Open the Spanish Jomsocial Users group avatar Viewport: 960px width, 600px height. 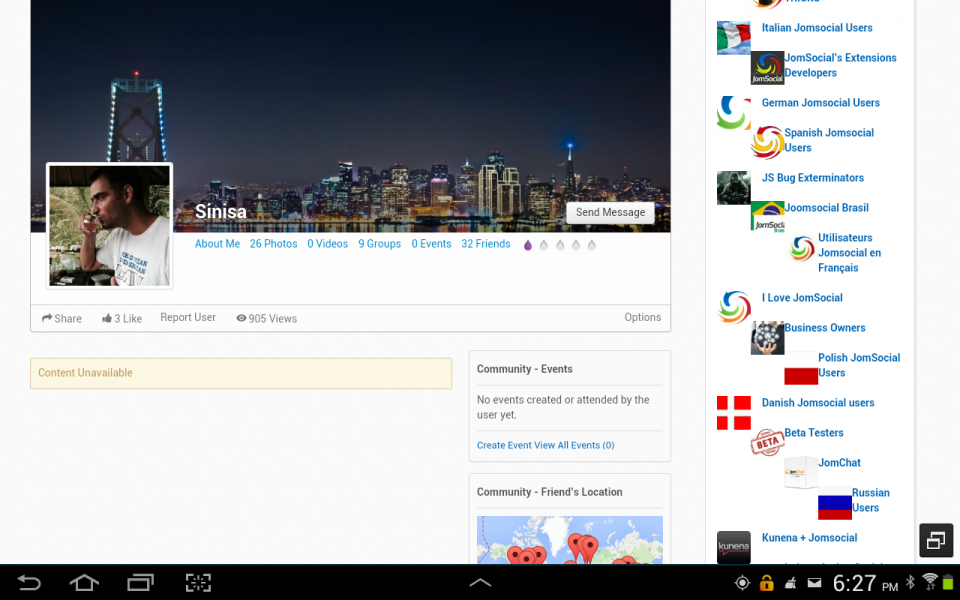(x=767, y=143)
